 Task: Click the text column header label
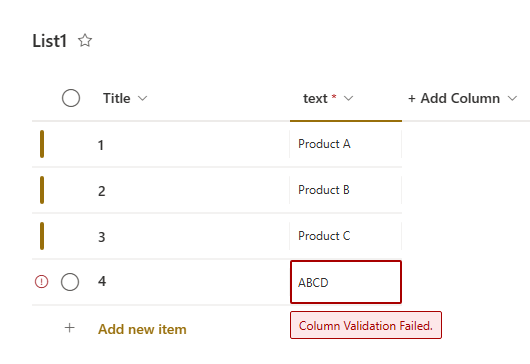tap(315, 99)
